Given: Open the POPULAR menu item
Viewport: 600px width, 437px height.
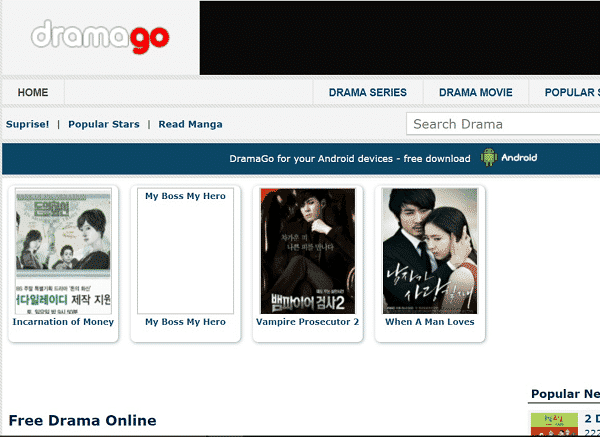Looking at the screenshot, I should [x=570, y=92].
